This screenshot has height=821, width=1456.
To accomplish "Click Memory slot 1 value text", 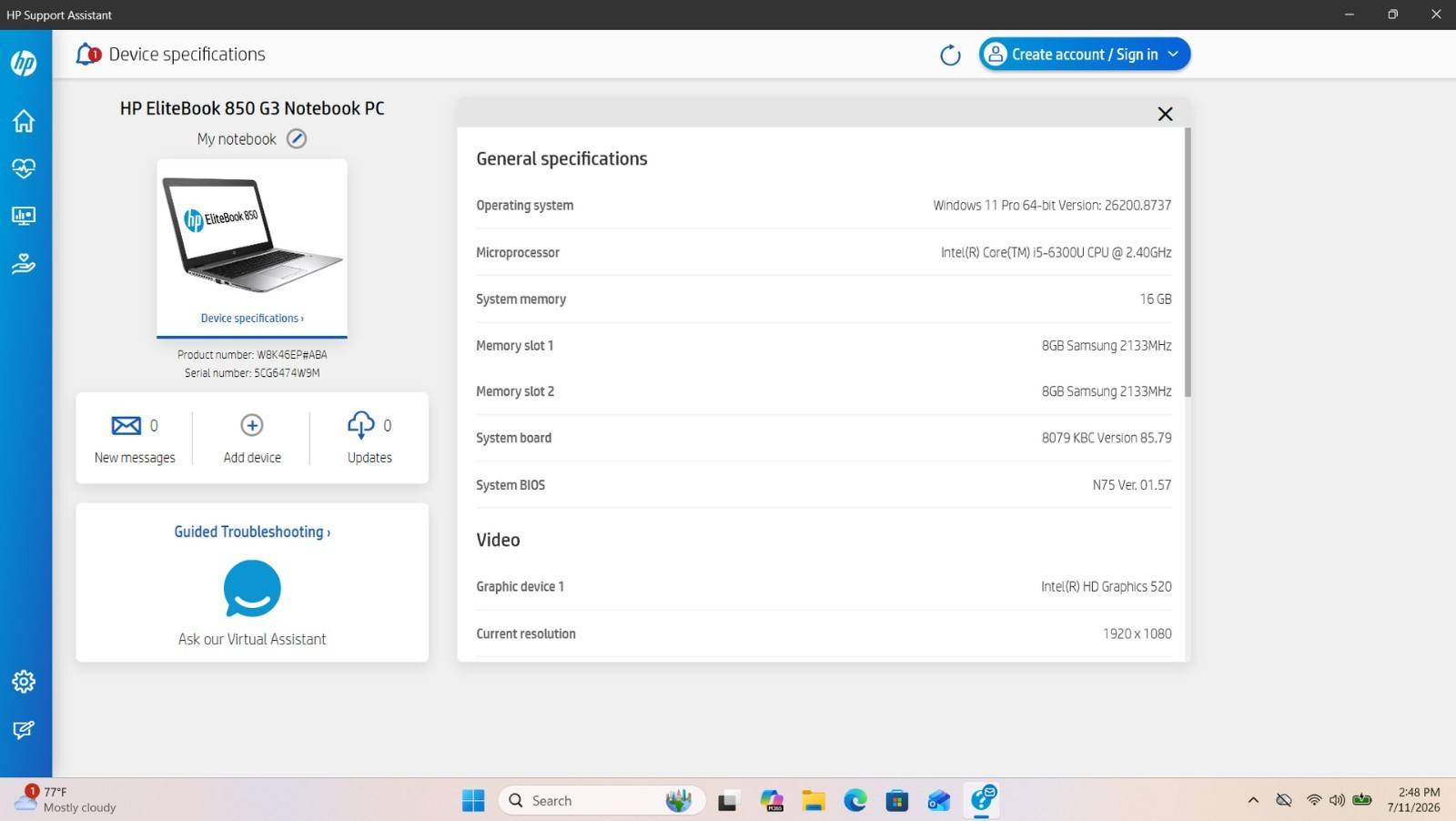I will click(x=1107, y=346).
